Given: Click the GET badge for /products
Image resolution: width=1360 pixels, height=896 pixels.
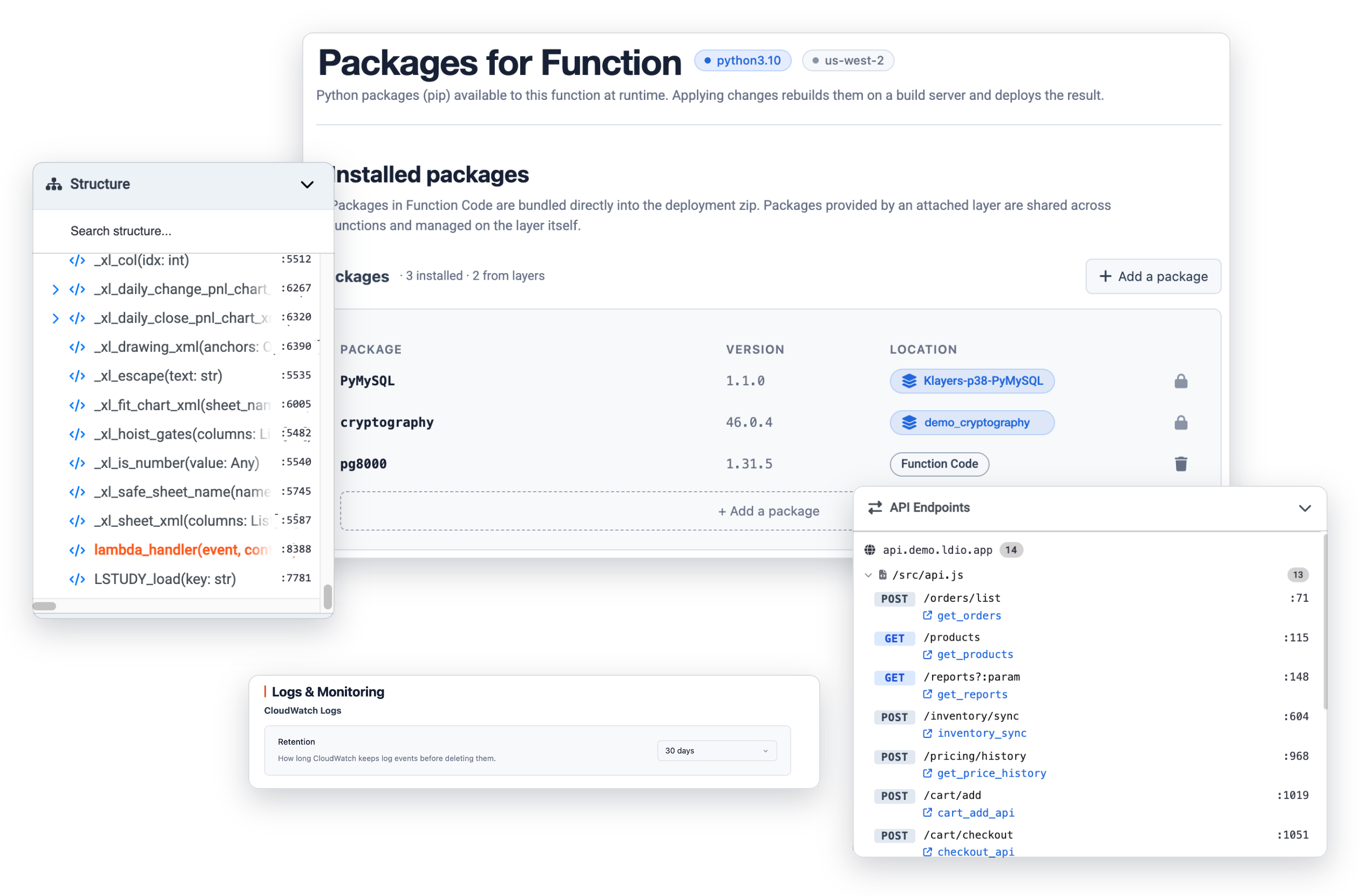Looking at the screenshot, I should click(894, 639).
